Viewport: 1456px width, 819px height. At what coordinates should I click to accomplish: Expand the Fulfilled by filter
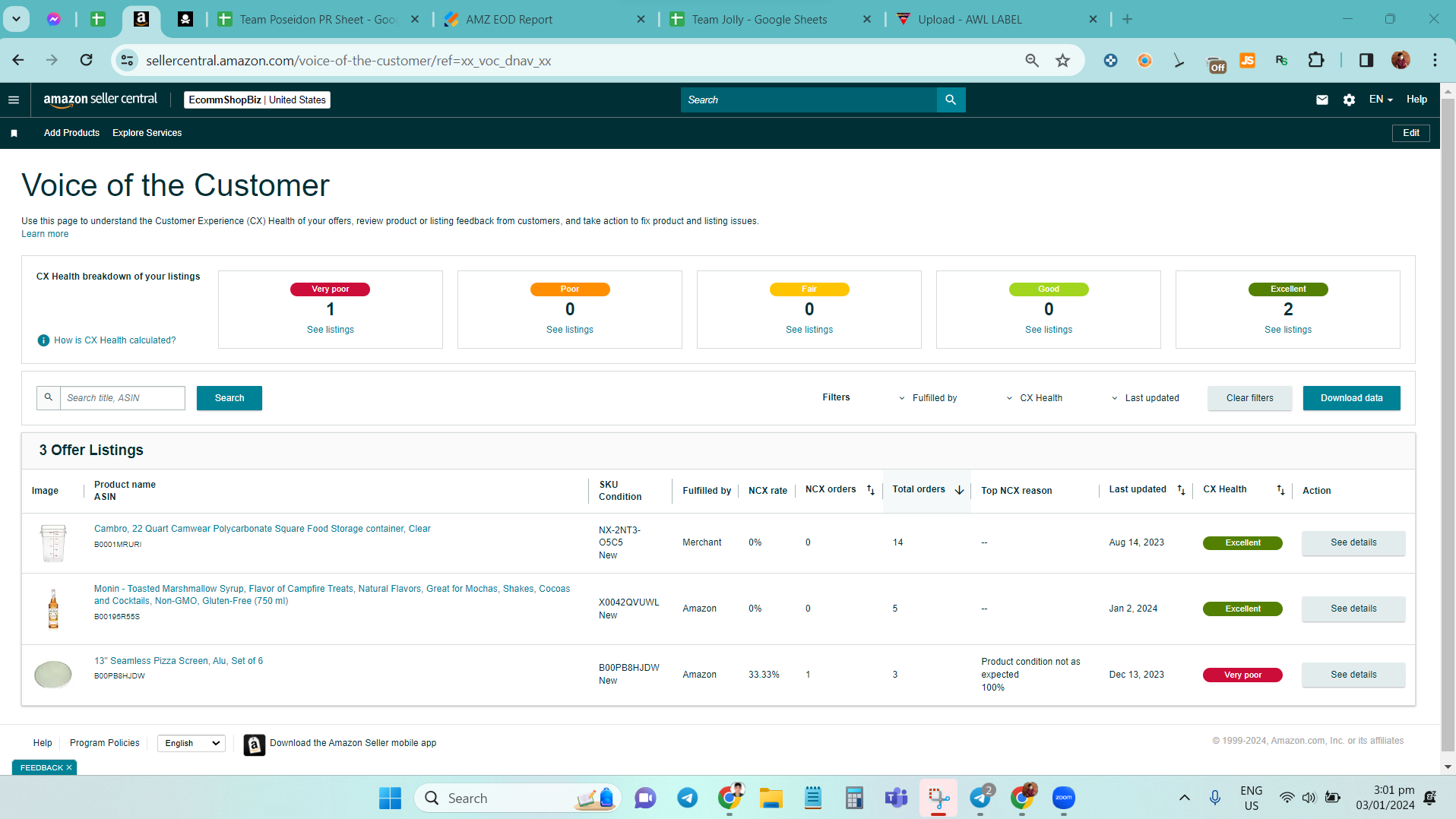point(927,398)
